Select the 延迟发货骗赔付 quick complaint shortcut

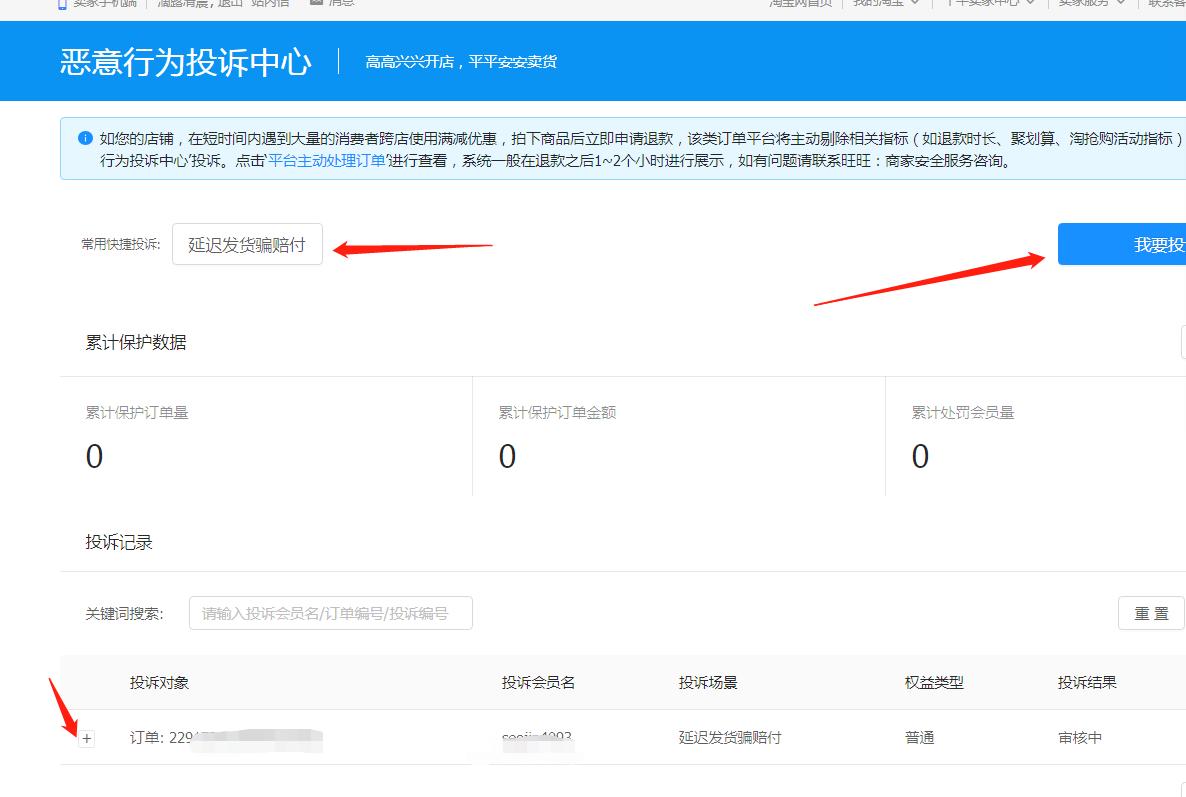click(247, 243)
